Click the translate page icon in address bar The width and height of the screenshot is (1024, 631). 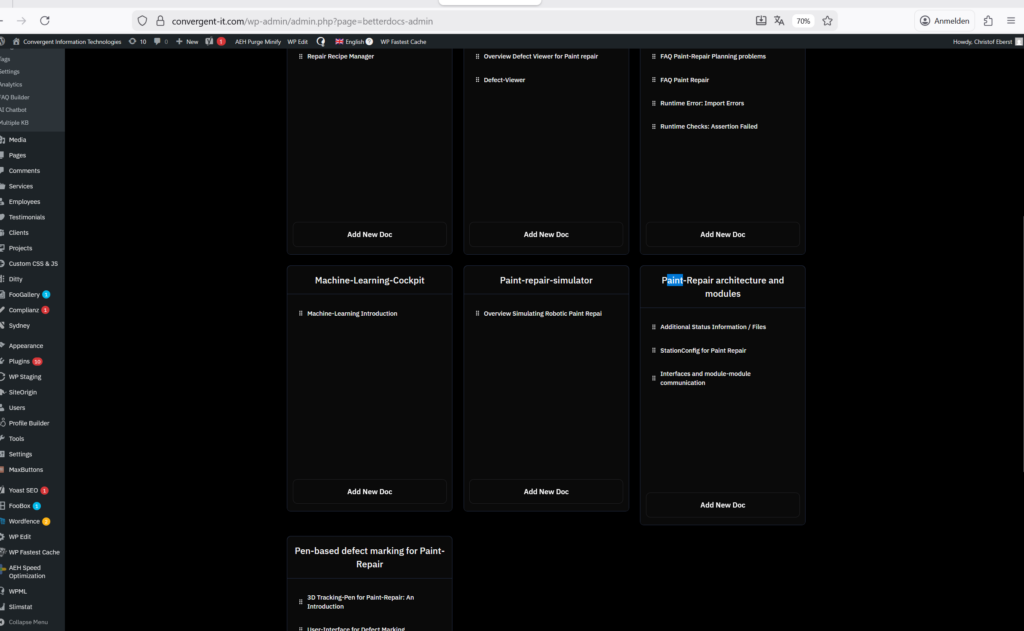click(x=779, y=20)
